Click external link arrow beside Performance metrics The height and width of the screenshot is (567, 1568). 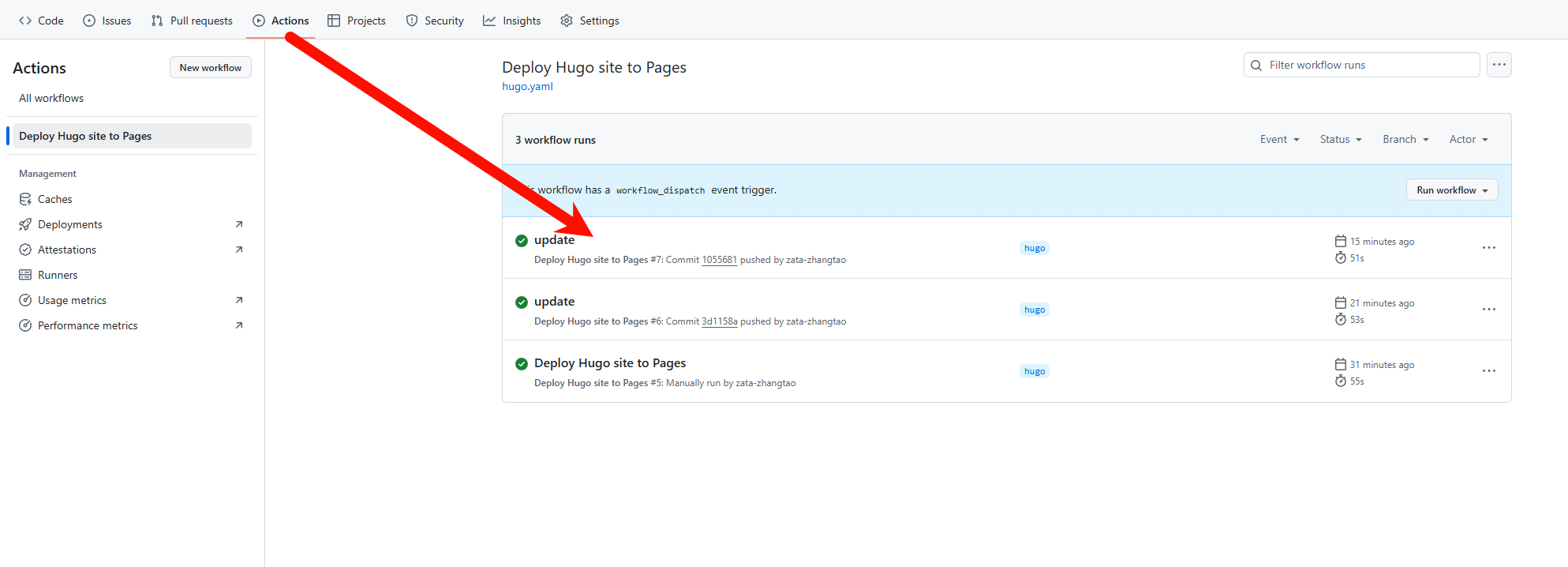239,325
